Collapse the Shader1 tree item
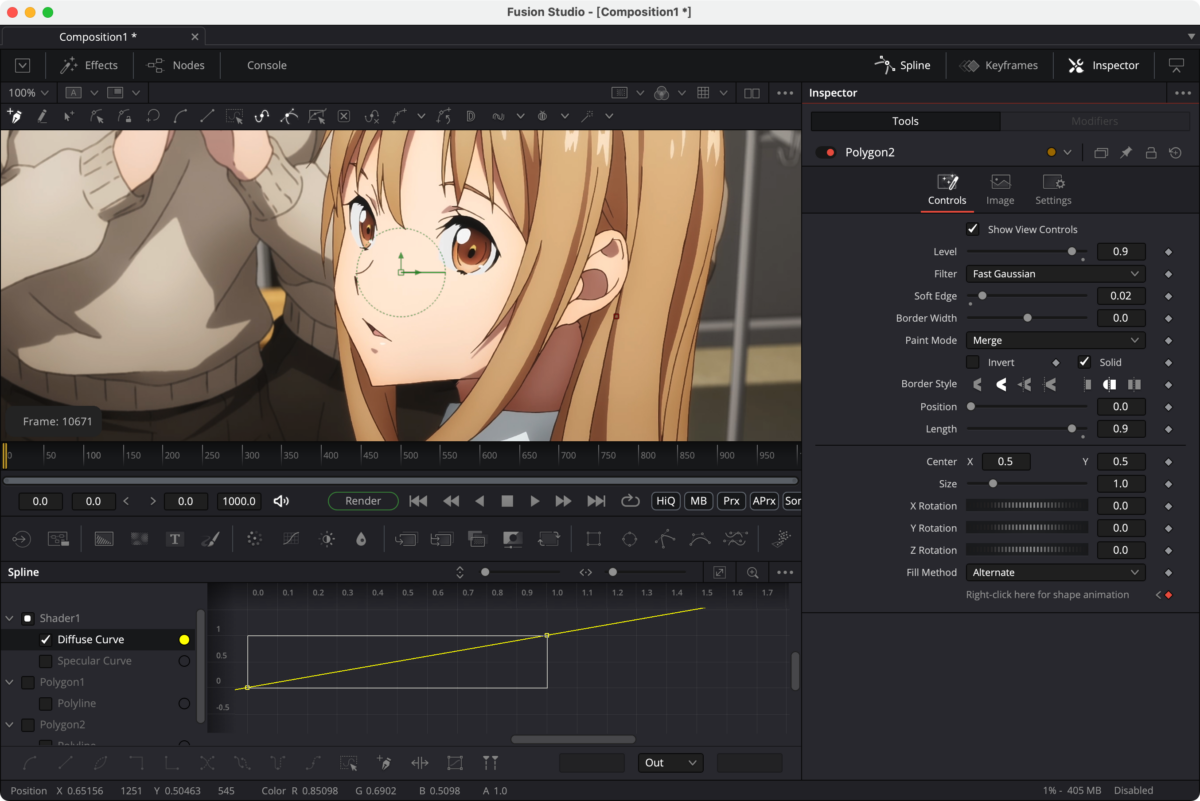 click(x=10, y=618)
